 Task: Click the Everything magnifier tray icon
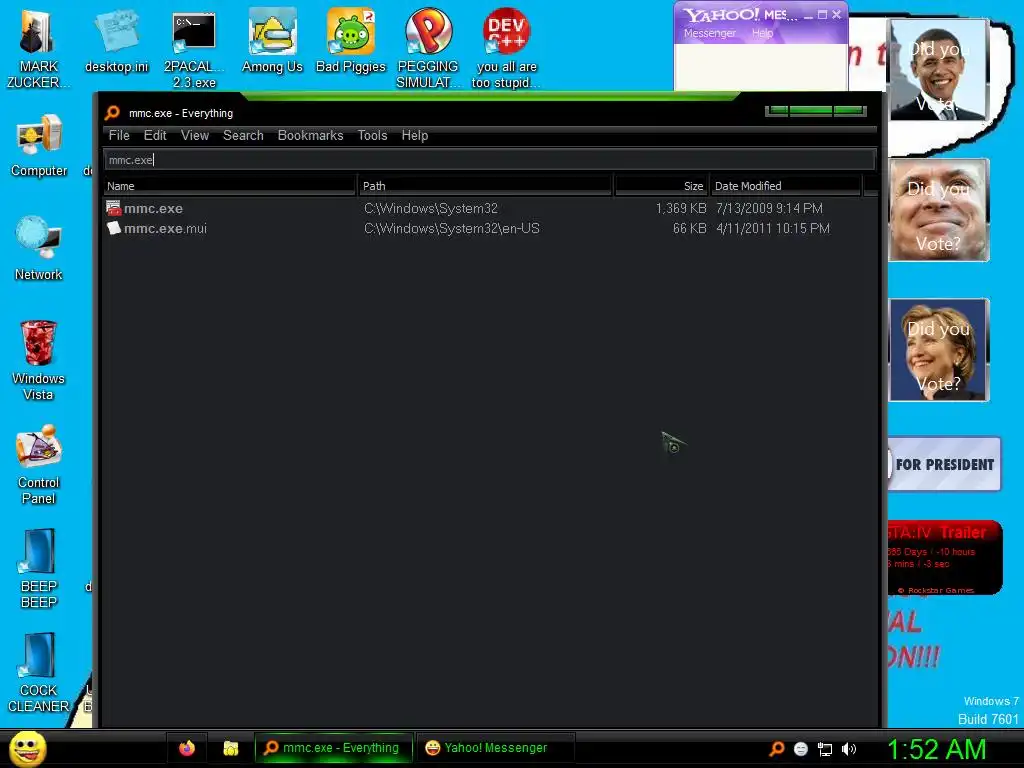point(776,749)
